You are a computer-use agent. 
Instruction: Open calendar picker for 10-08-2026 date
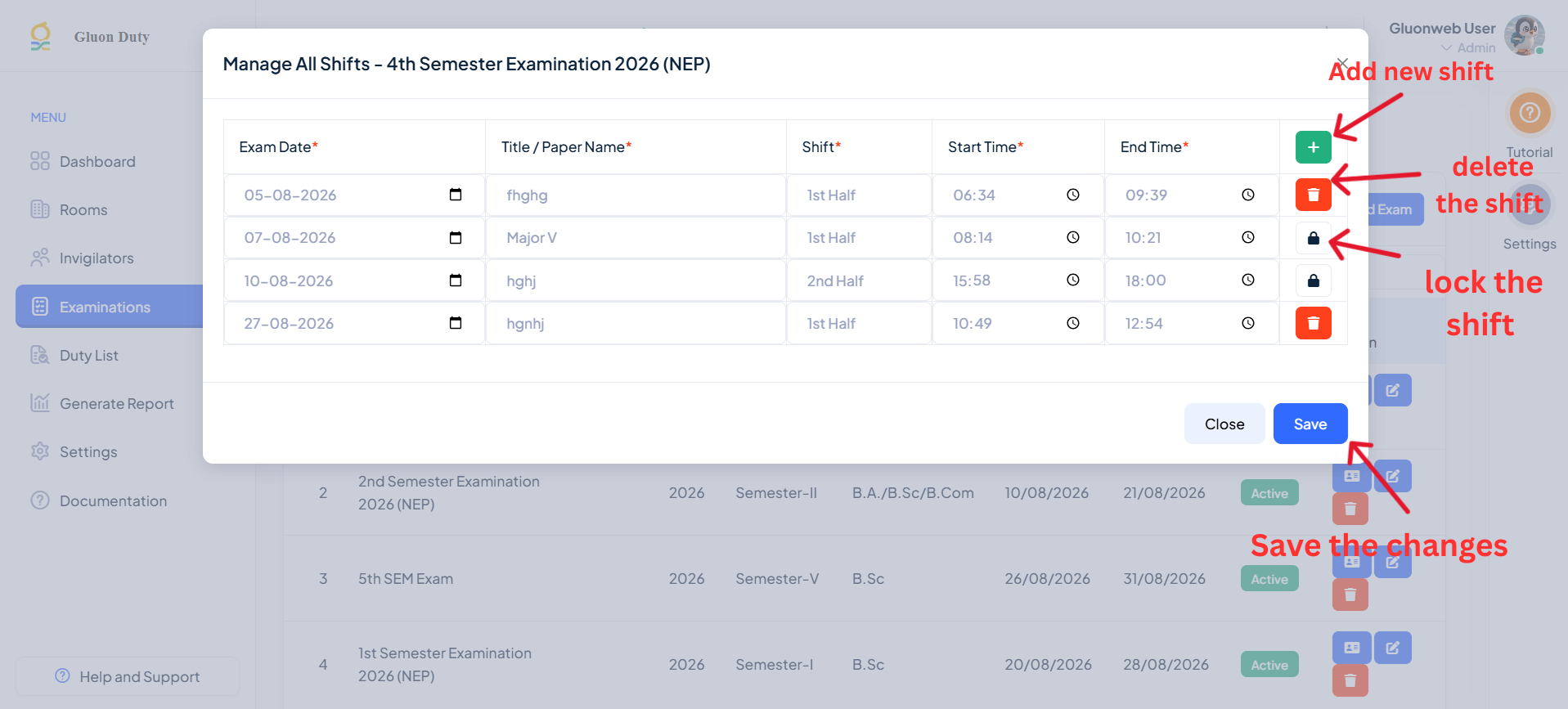pos(456,280)
